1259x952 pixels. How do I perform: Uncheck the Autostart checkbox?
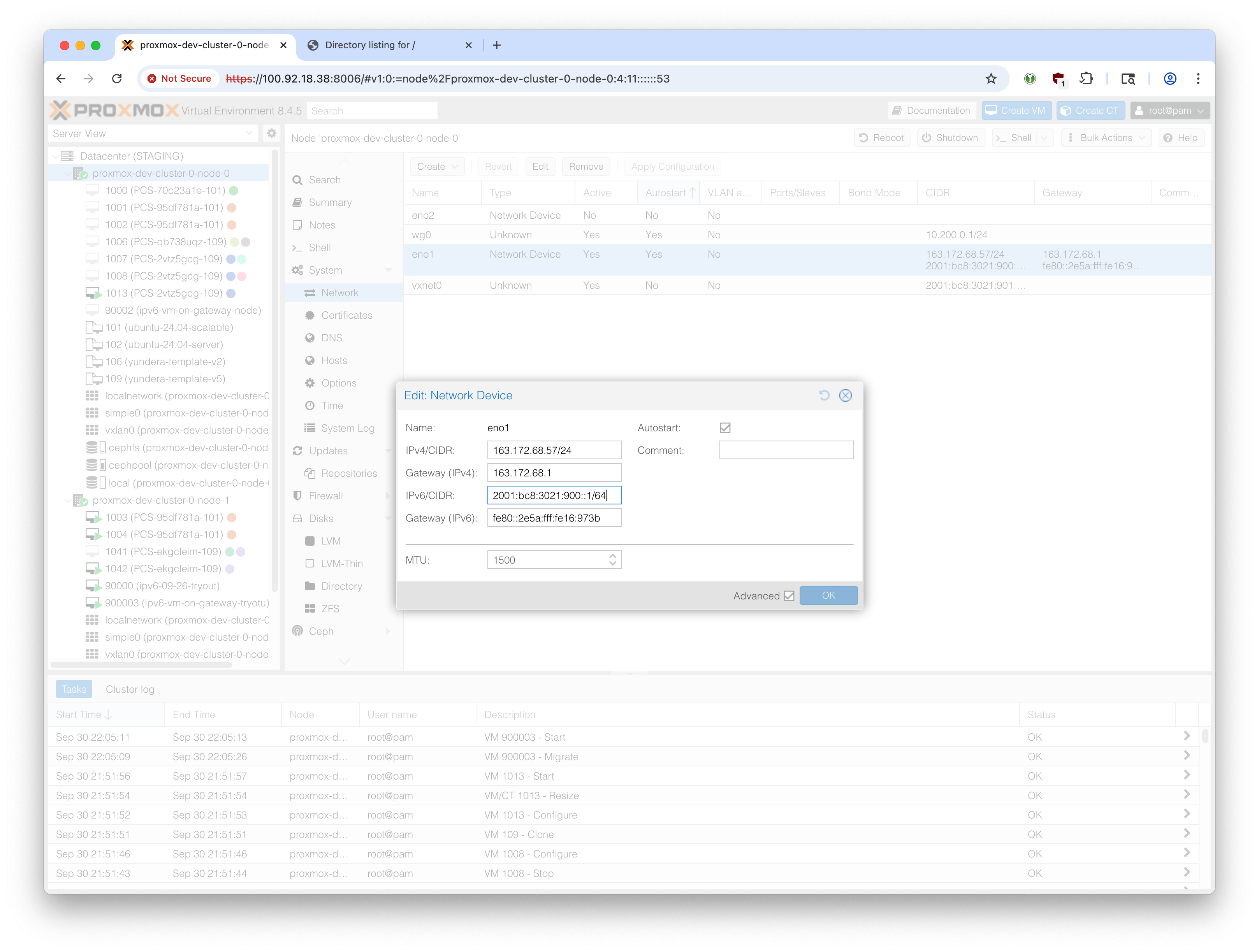tap(724, 427)
